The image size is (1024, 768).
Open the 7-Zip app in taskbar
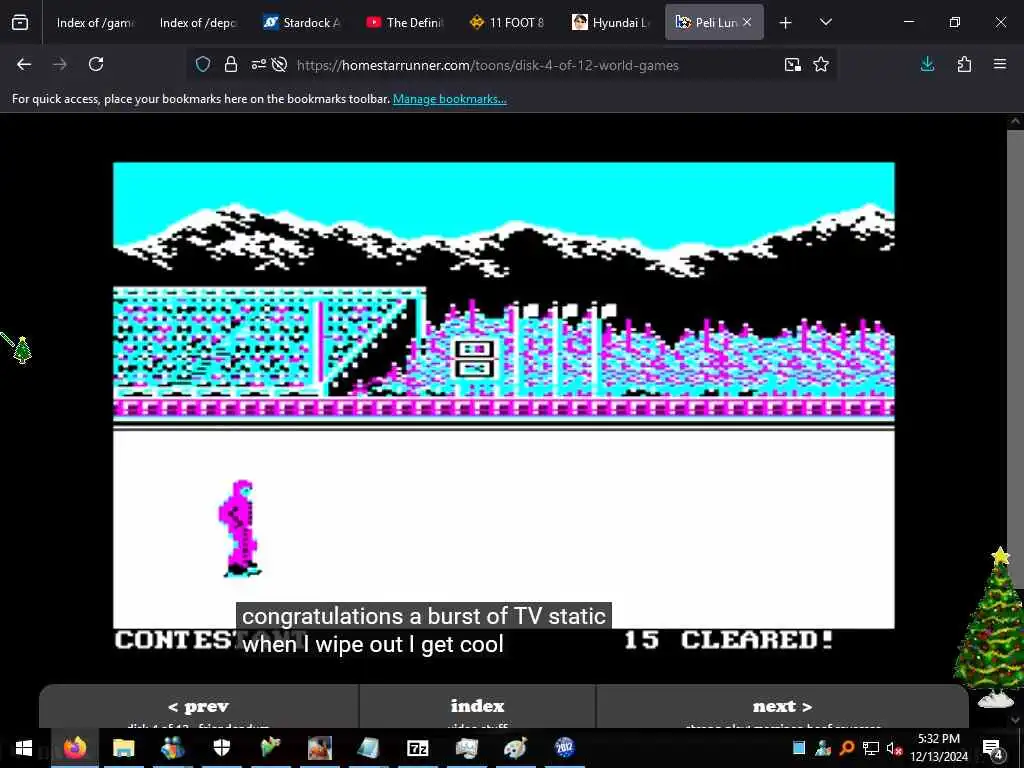417,748
